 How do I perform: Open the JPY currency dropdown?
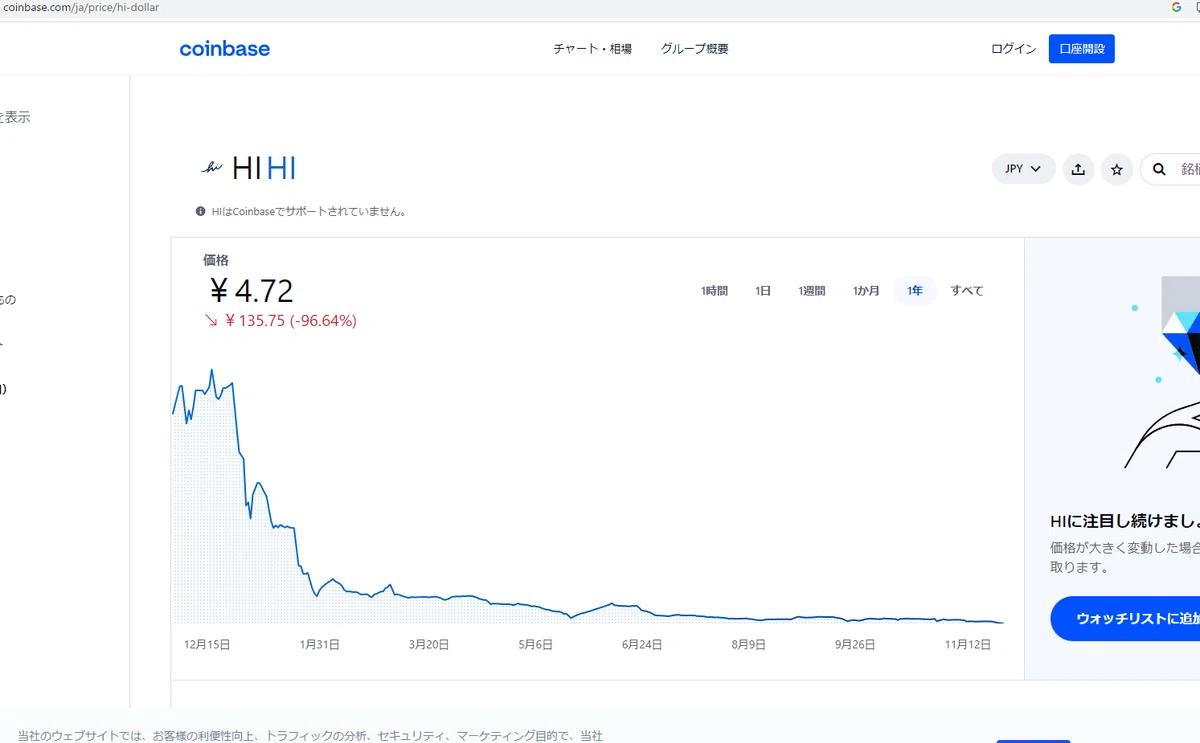tap(1024, 169)
